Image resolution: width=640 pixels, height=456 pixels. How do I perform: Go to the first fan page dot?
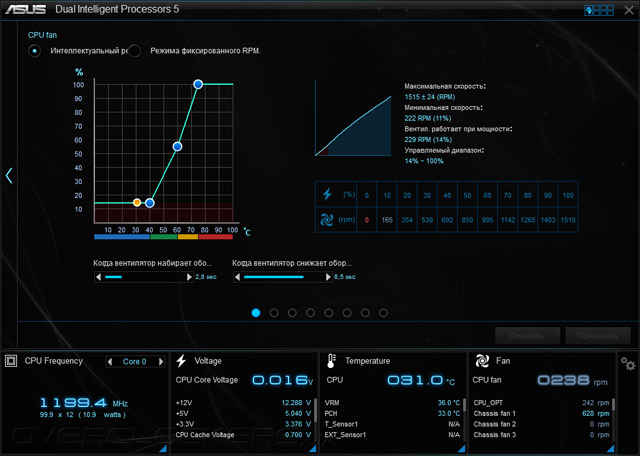click(256, 313)
